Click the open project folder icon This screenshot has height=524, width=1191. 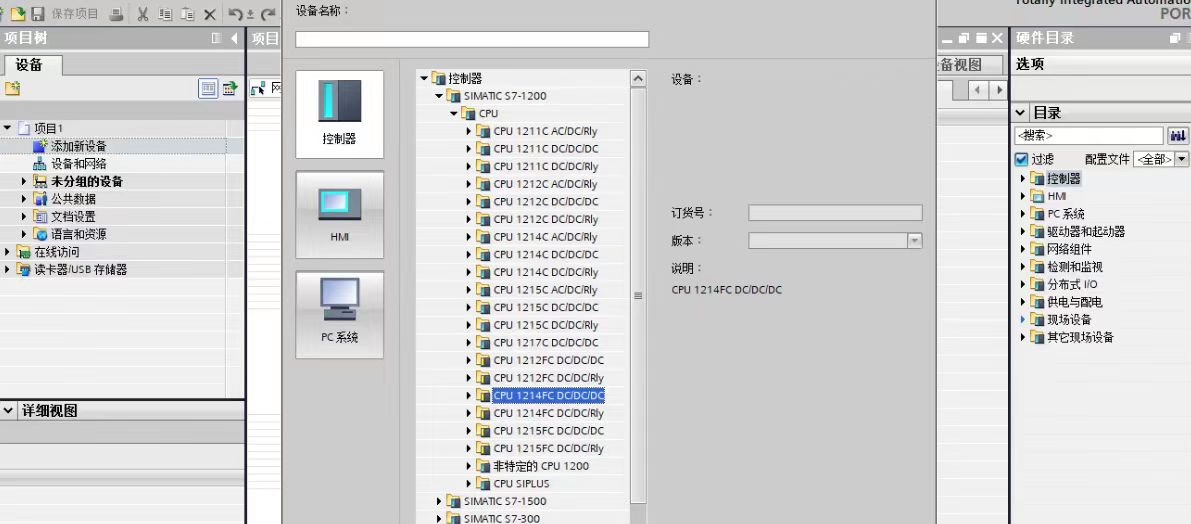coord(17,14)
